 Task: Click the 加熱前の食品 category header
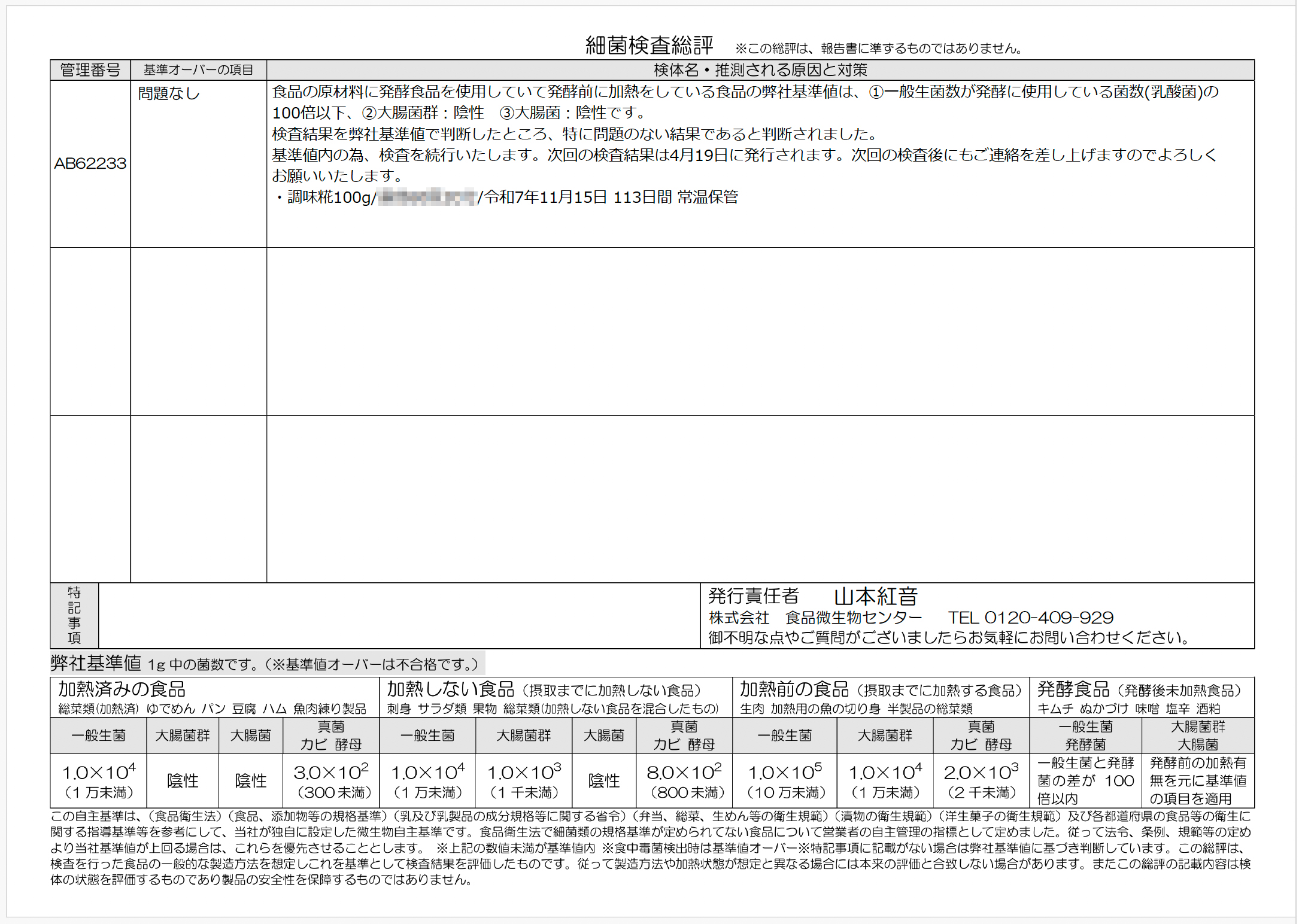point(794,689)
